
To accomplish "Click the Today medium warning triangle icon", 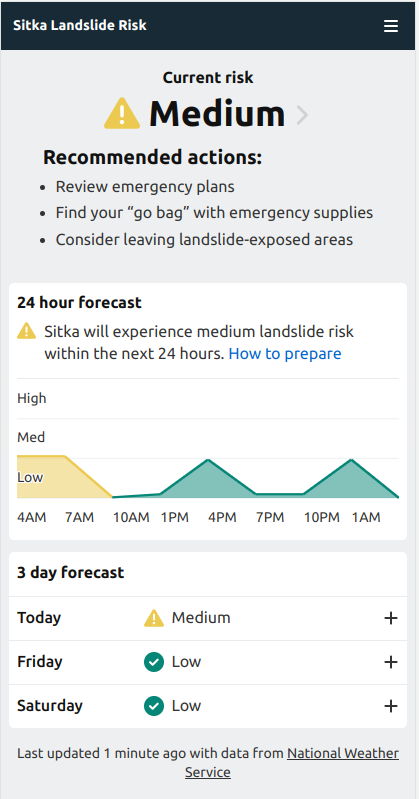I will 154,618.
